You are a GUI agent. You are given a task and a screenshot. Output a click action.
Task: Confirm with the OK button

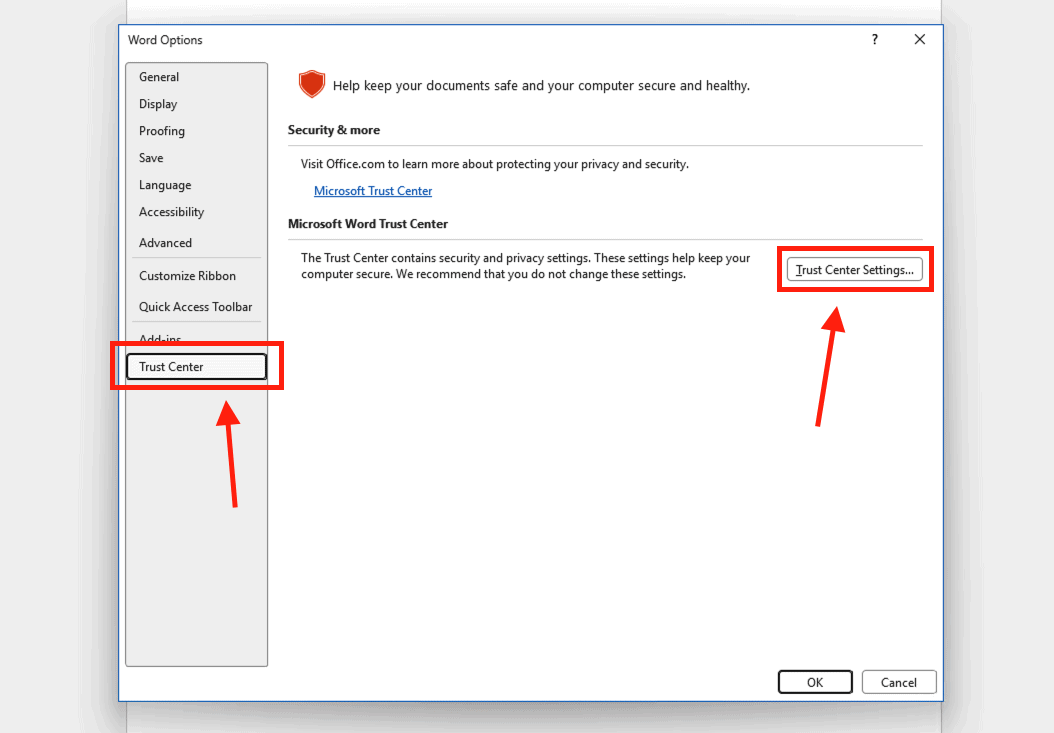(x=815, y=682)
